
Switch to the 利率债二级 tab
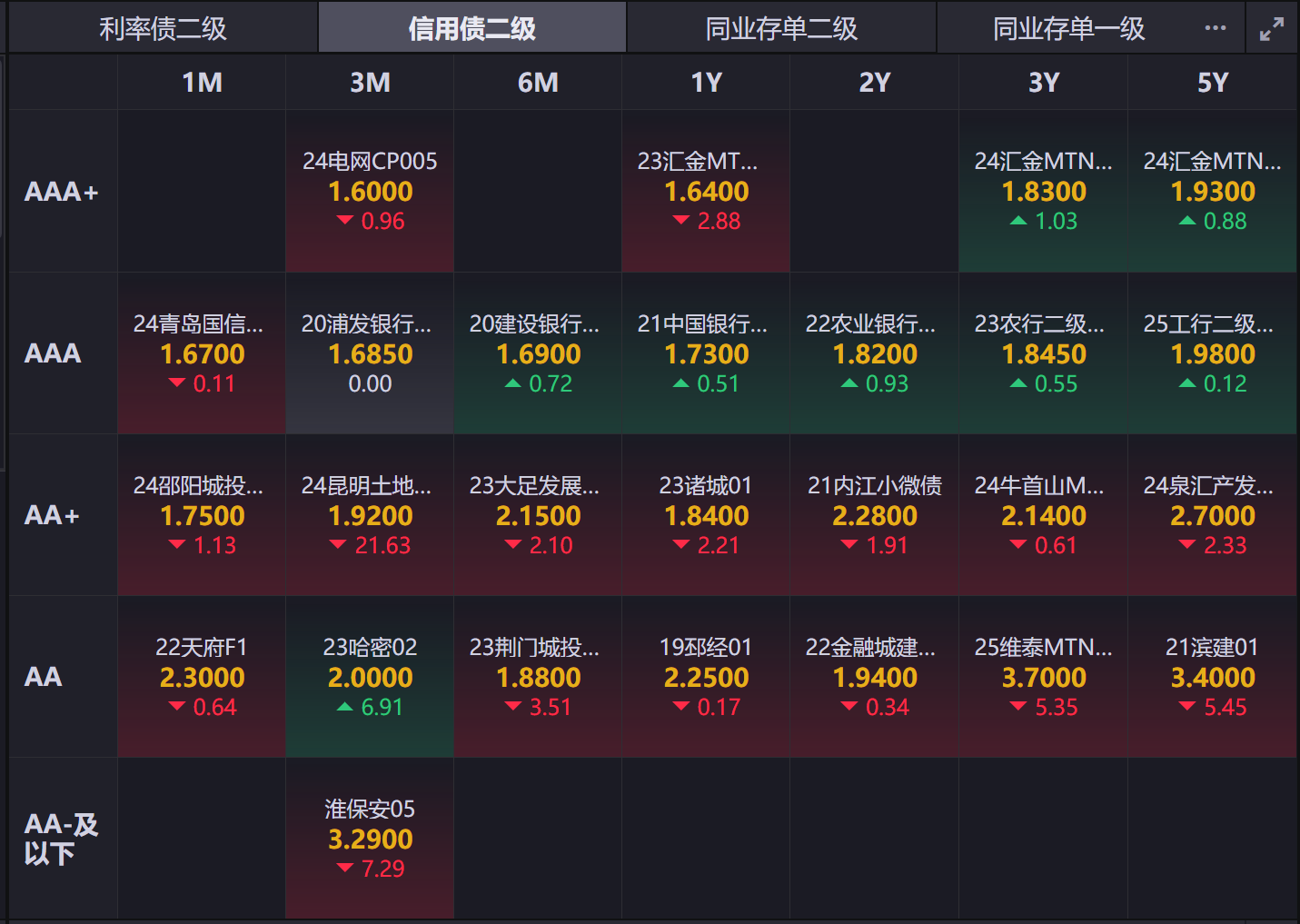tap(163, 28)
